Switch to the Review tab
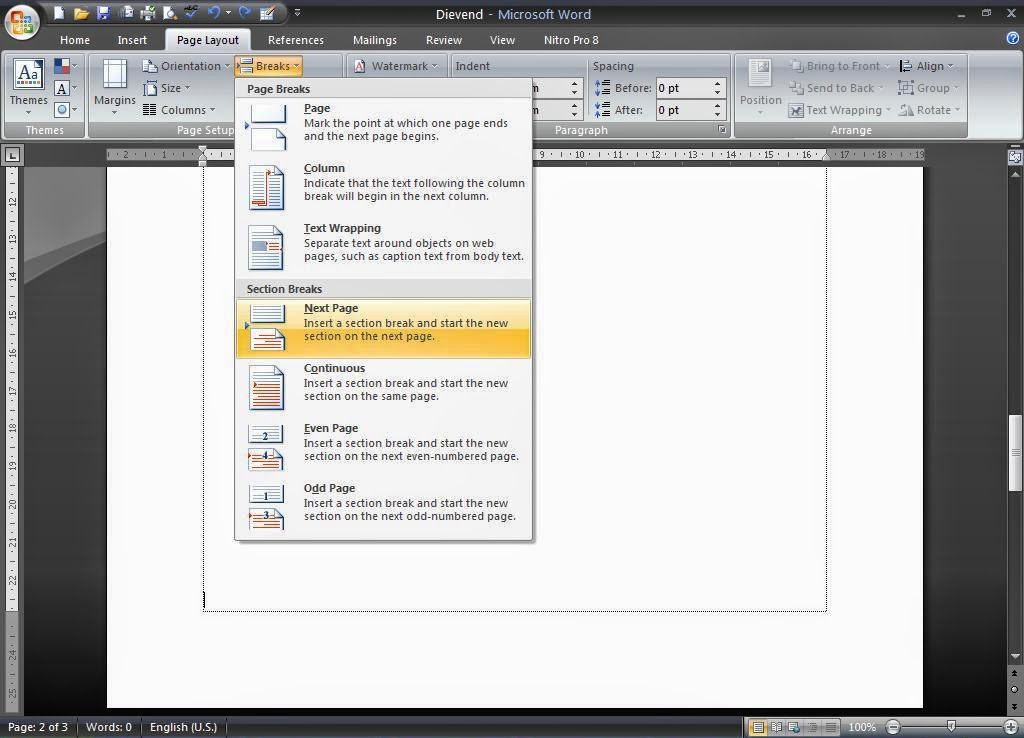Image resolution: width=1024 pixels, height=738 pixels. click(444, 40)
